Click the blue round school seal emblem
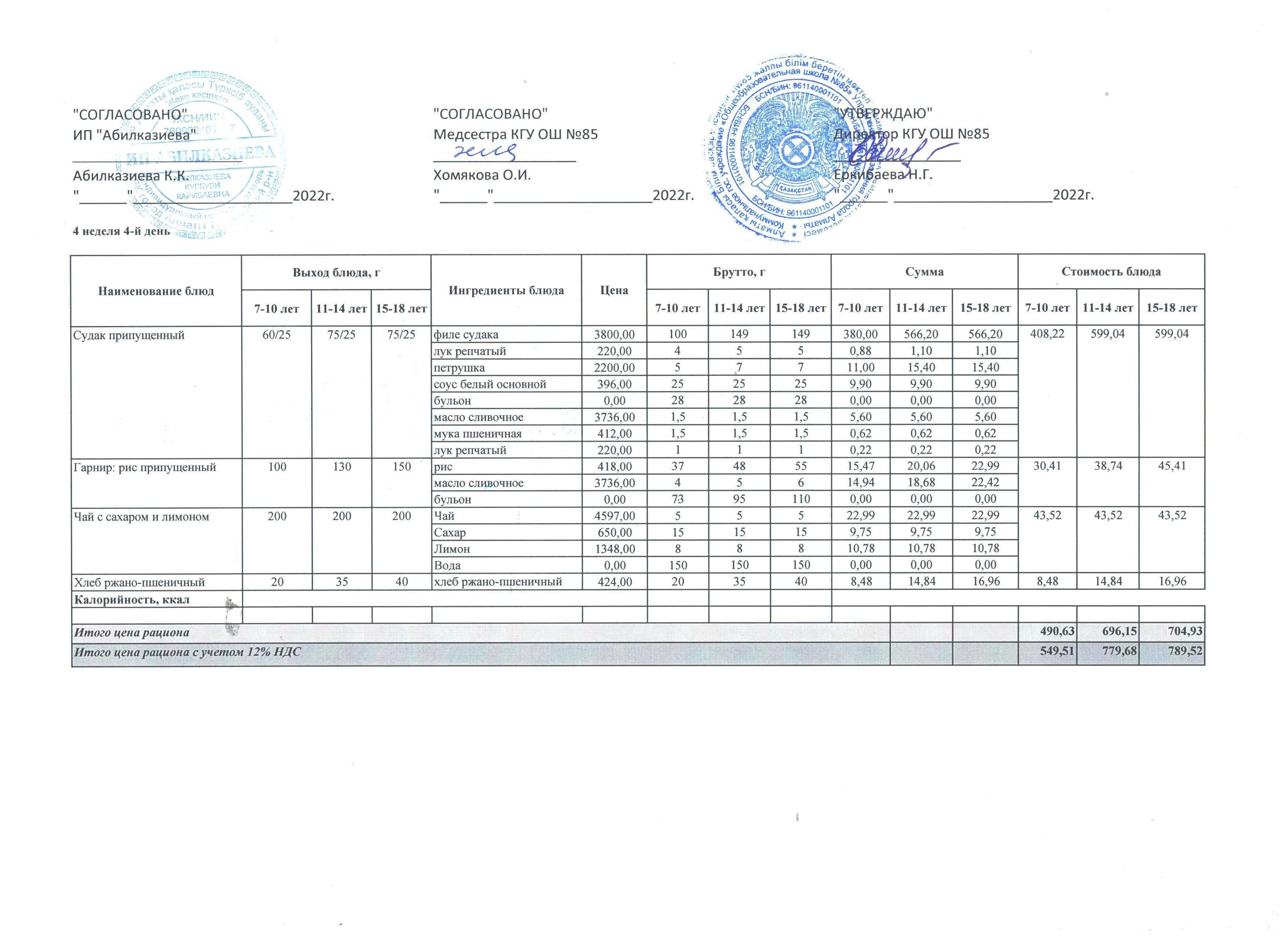The height and width of the screenshot is (936, 1288). pos(793,150)
